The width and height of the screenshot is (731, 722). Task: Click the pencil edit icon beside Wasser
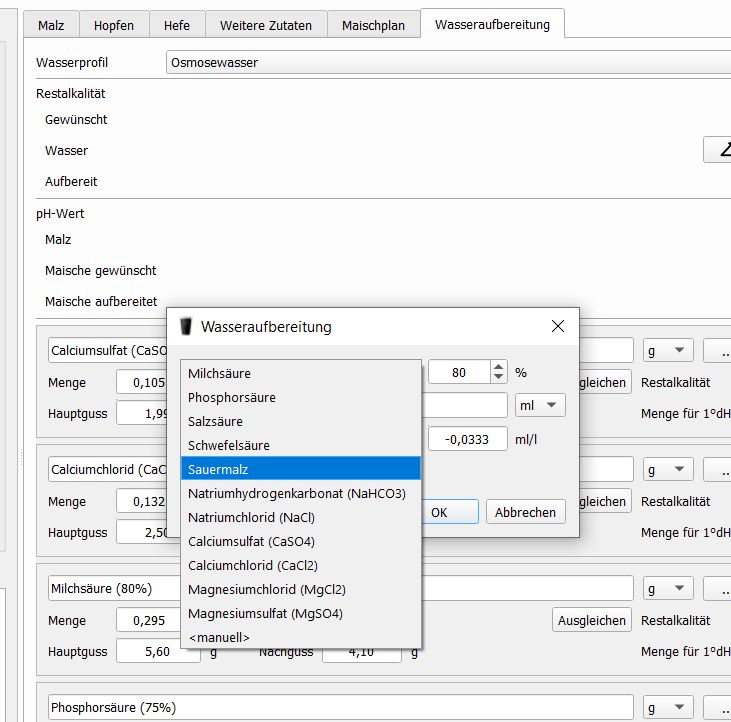pyautogui.click(x=719, y=150)
